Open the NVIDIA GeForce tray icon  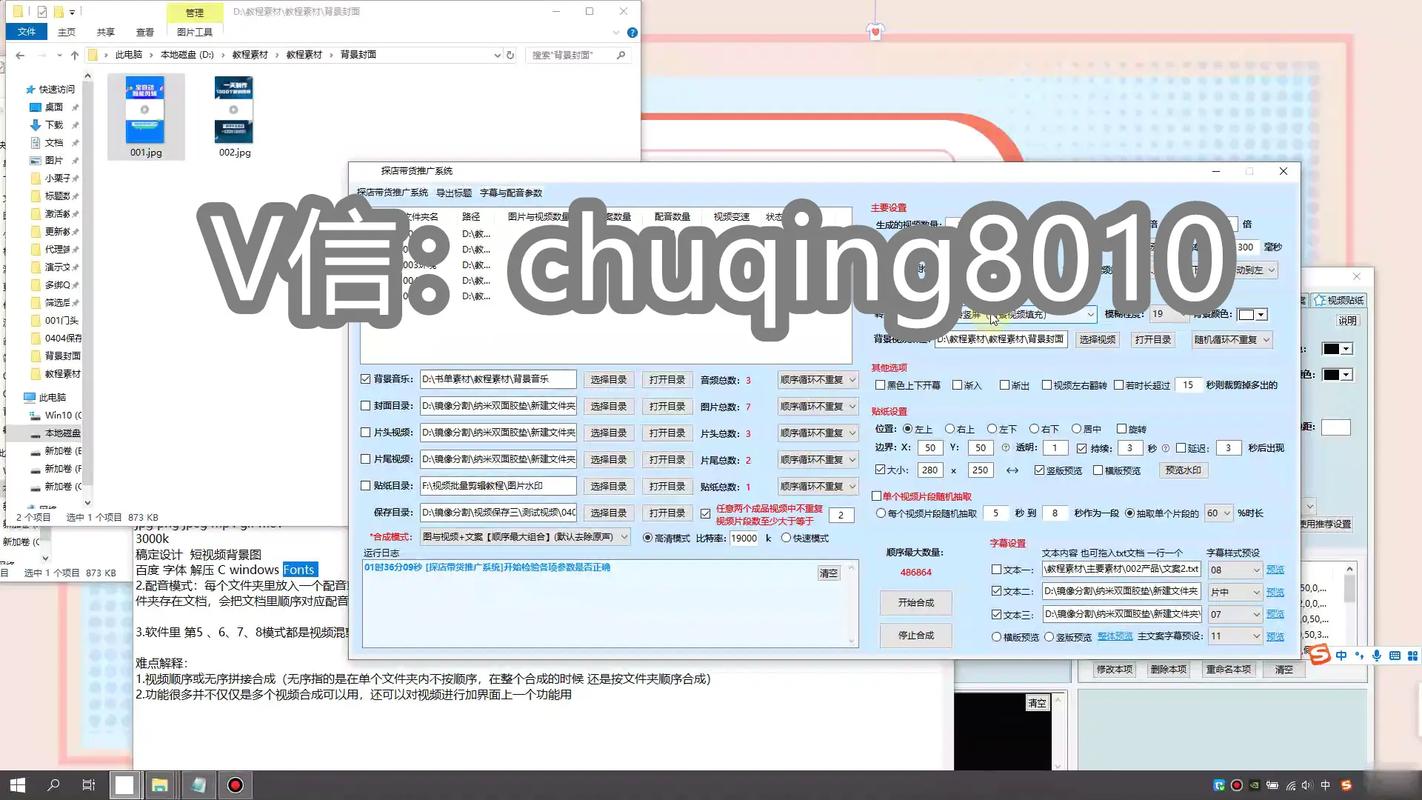(x=1255, y=786)
